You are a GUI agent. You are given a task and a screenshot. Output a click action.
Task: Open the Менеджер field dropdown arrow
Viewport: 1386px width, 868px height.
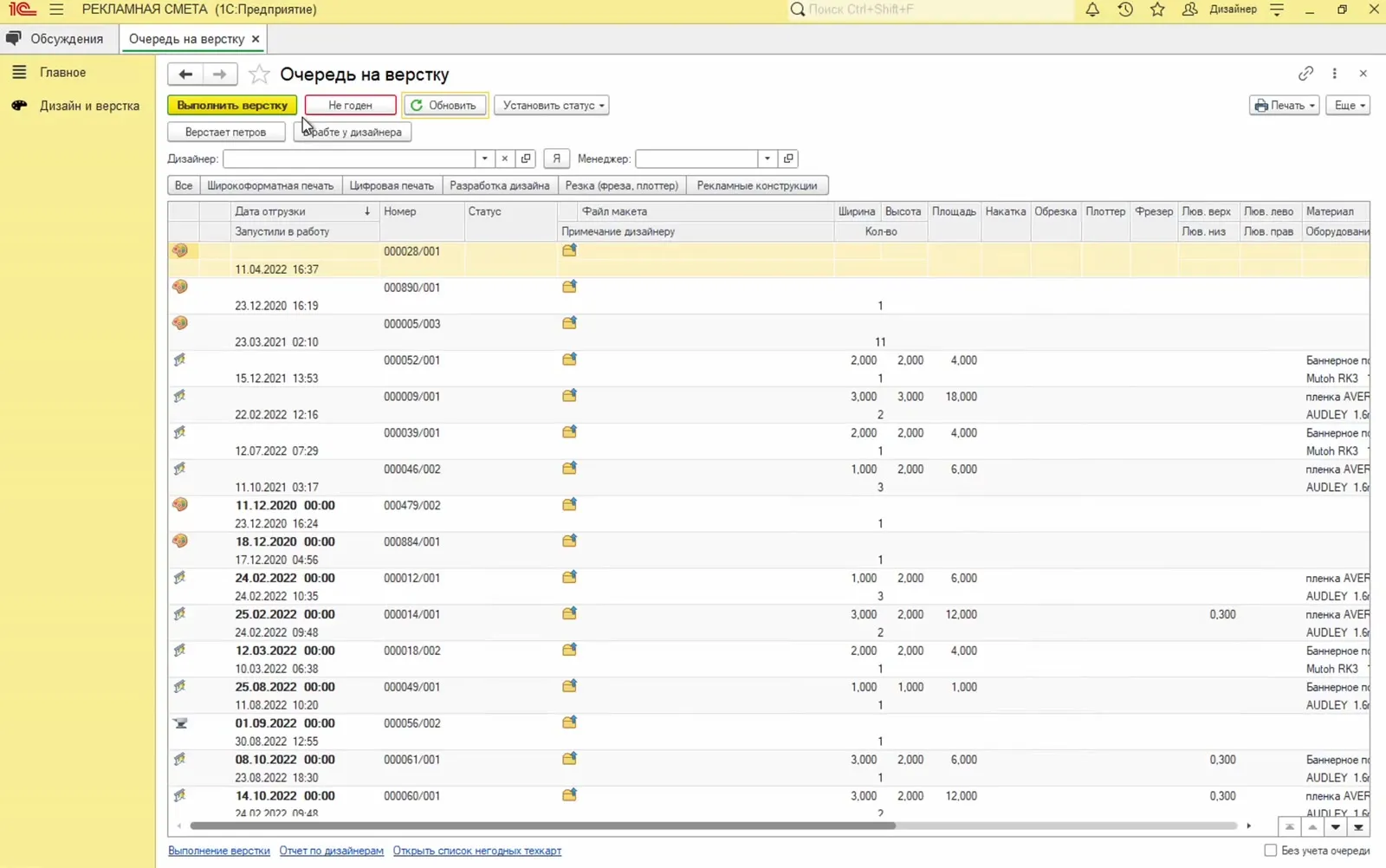(x=767, y=159)
